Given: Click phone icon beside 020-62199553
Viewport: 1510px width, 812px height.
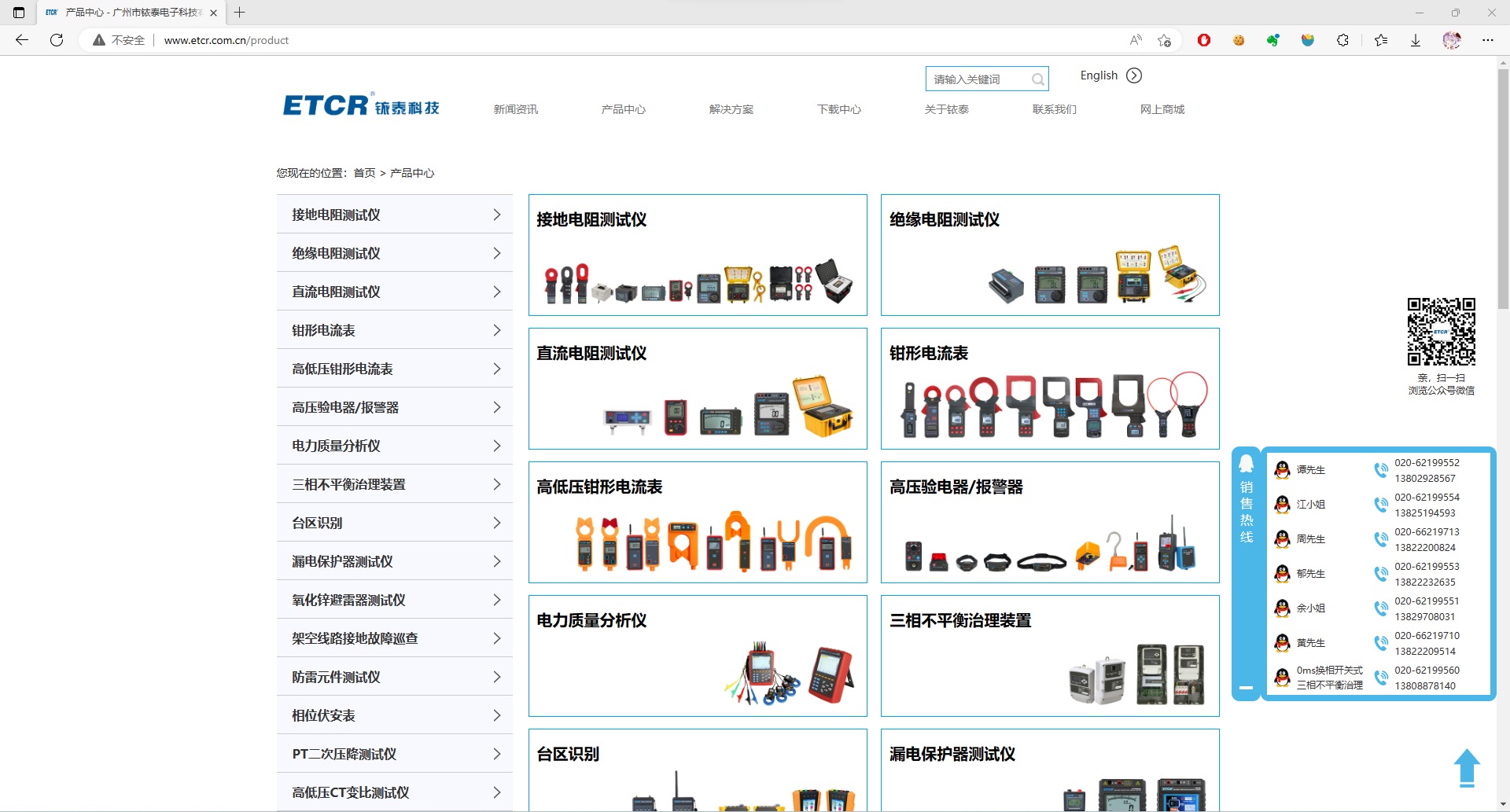Looking at the screenshot, I should coord(1381,574).
